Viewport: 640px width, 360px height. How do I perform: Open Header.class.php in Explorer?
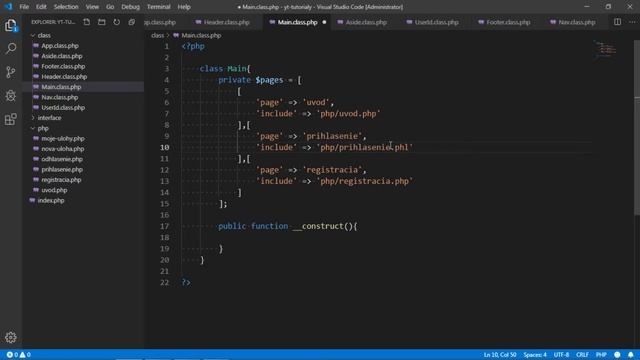64,77
